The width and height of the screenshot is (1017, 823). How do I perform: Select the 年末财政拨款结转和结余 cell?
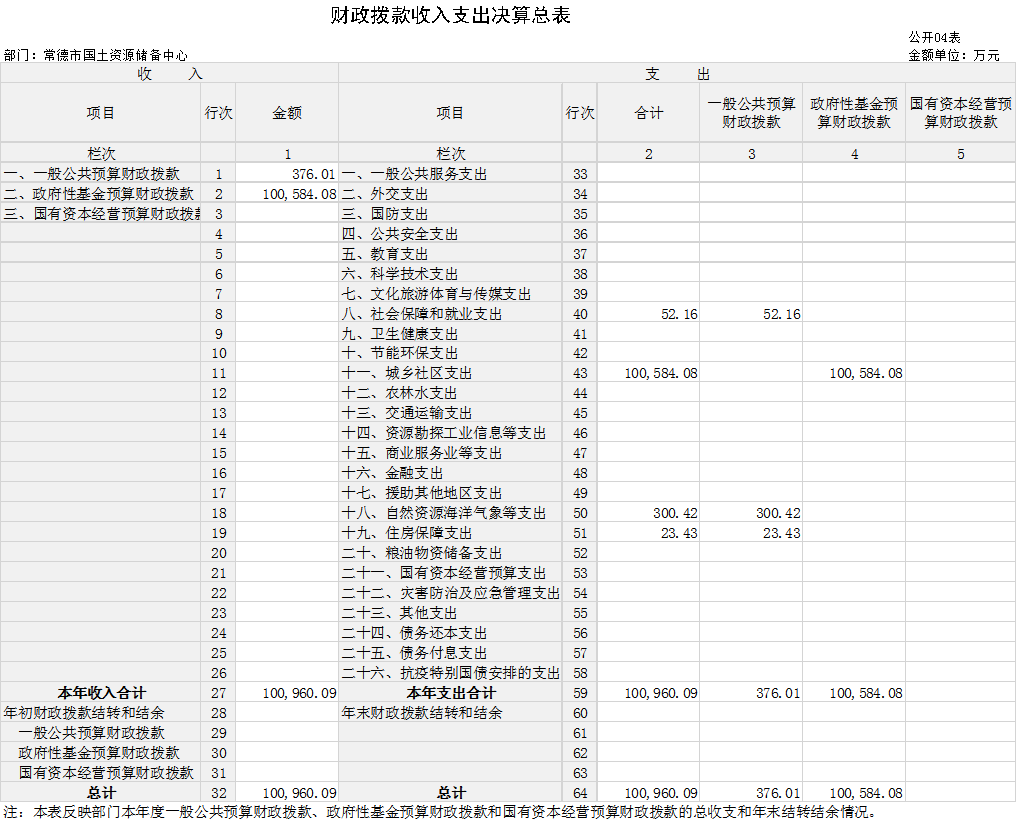(450, 713)
